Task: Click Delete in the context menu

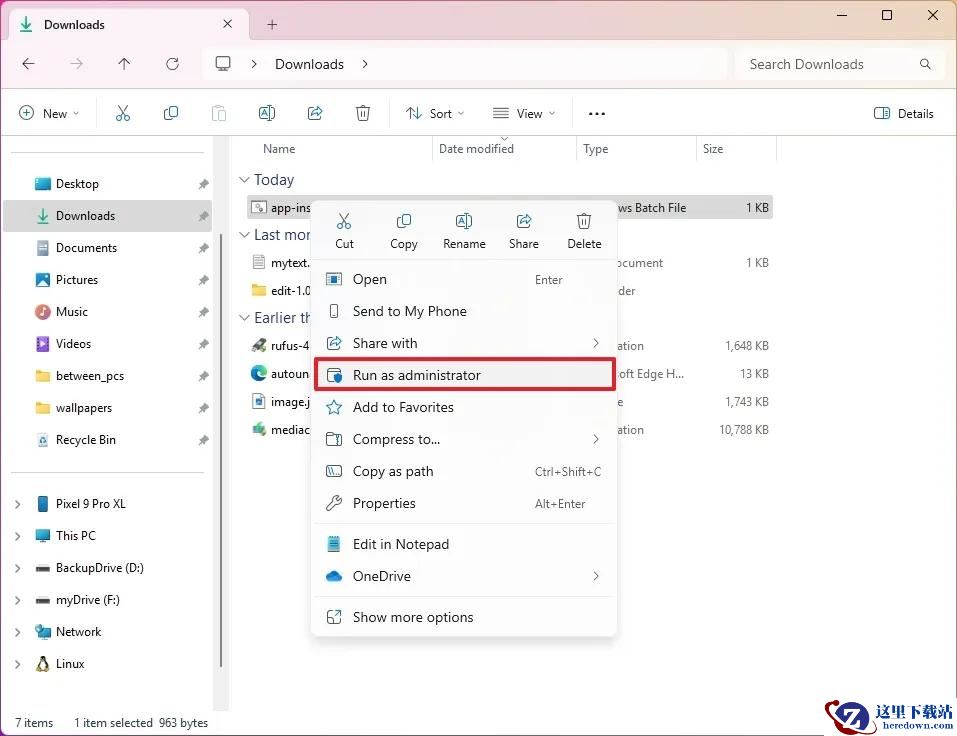Action: click(x=584, y=231)
